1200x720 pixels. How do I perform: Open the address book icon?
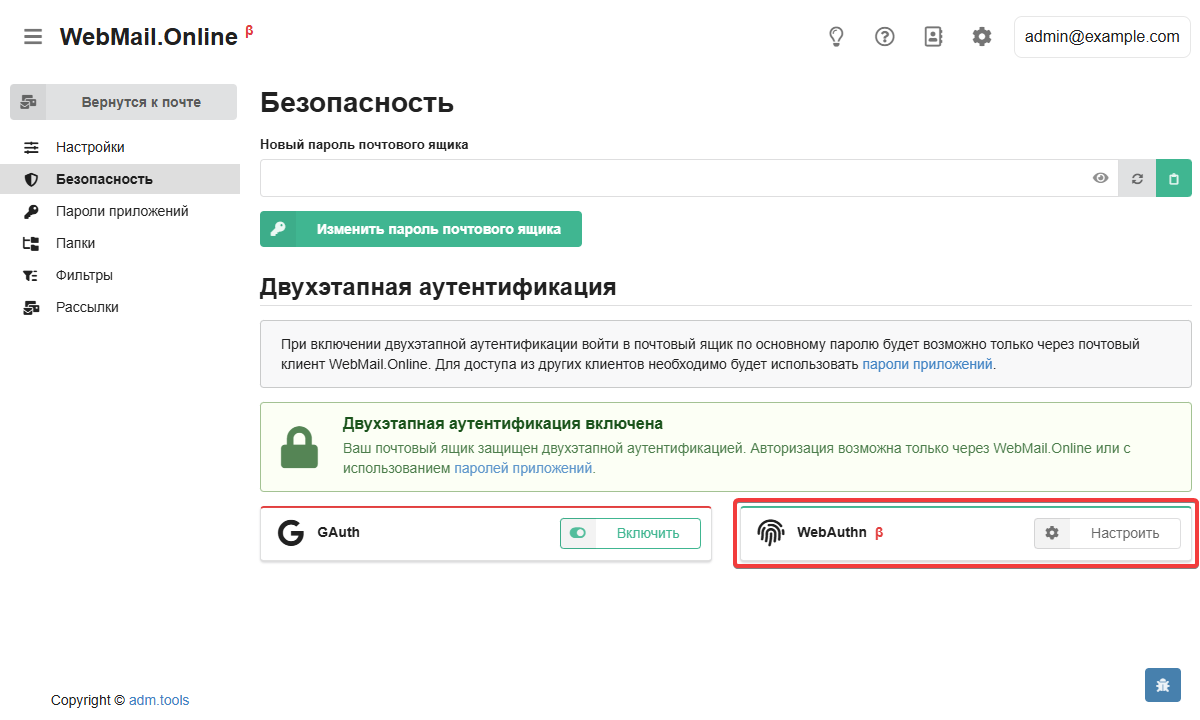pos(933,37)
